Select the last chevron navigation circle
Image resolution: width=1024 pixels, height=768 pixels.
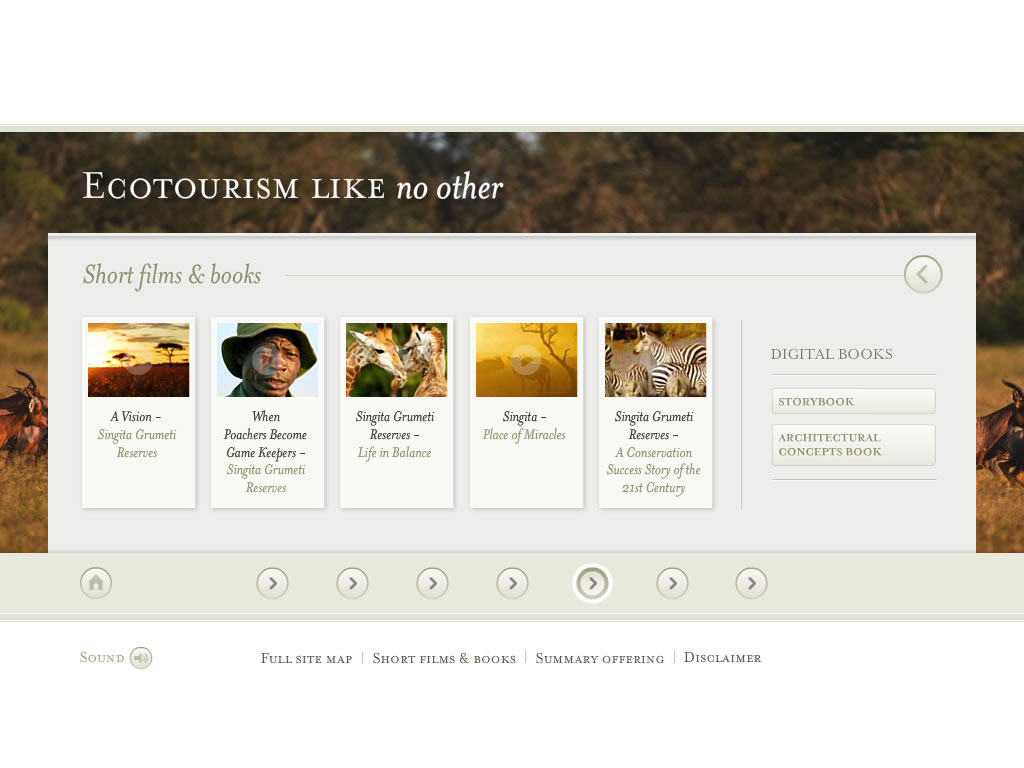point(751,583)
